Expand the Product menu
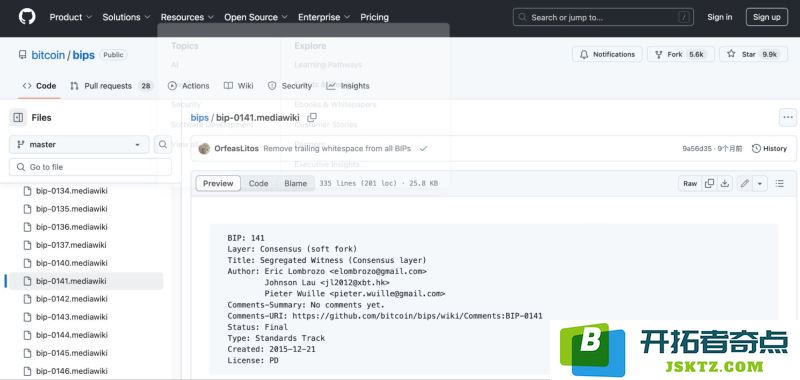Viewport: 800px width, 380px height. pos(70,17)
